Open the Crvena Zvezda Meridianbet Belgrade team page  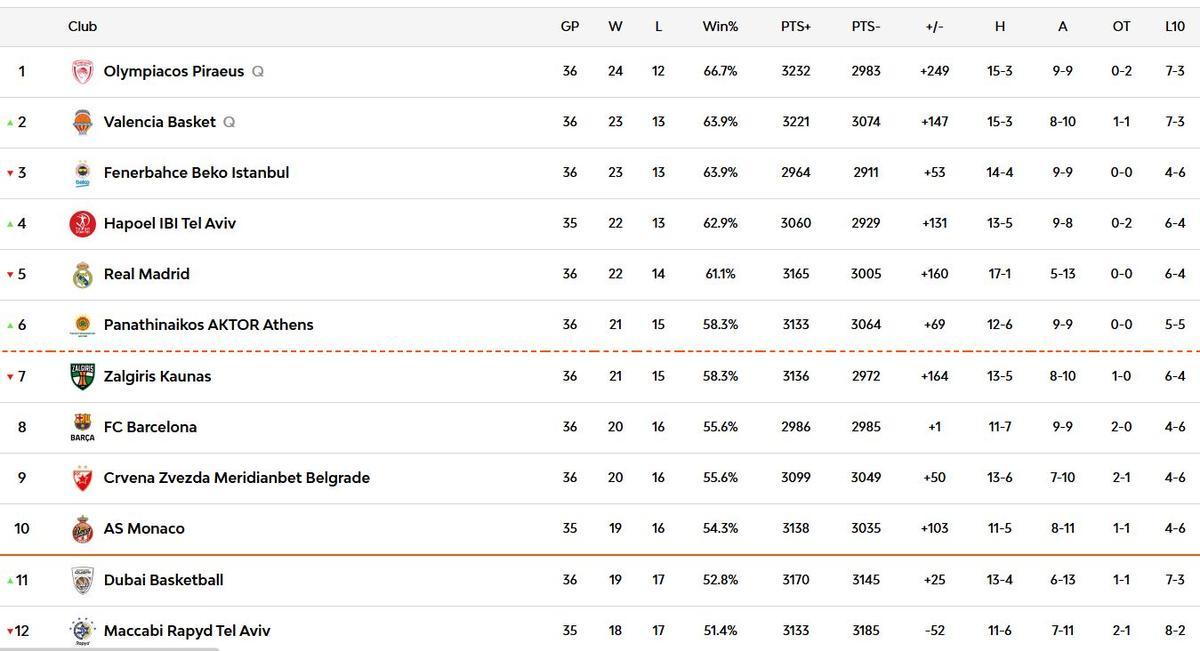(237, 477)
